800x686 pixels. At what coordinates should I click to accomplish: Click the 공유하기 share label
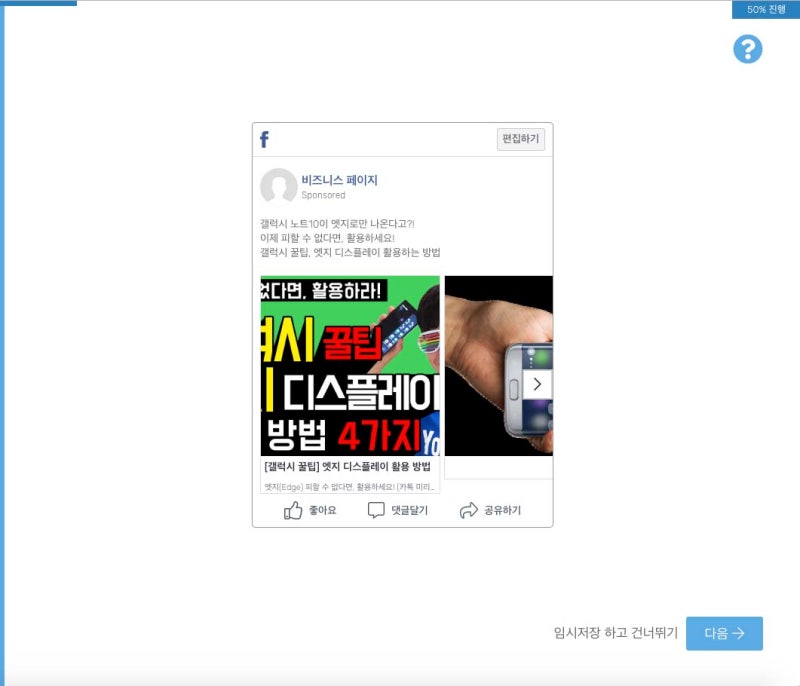click(503, 510)
